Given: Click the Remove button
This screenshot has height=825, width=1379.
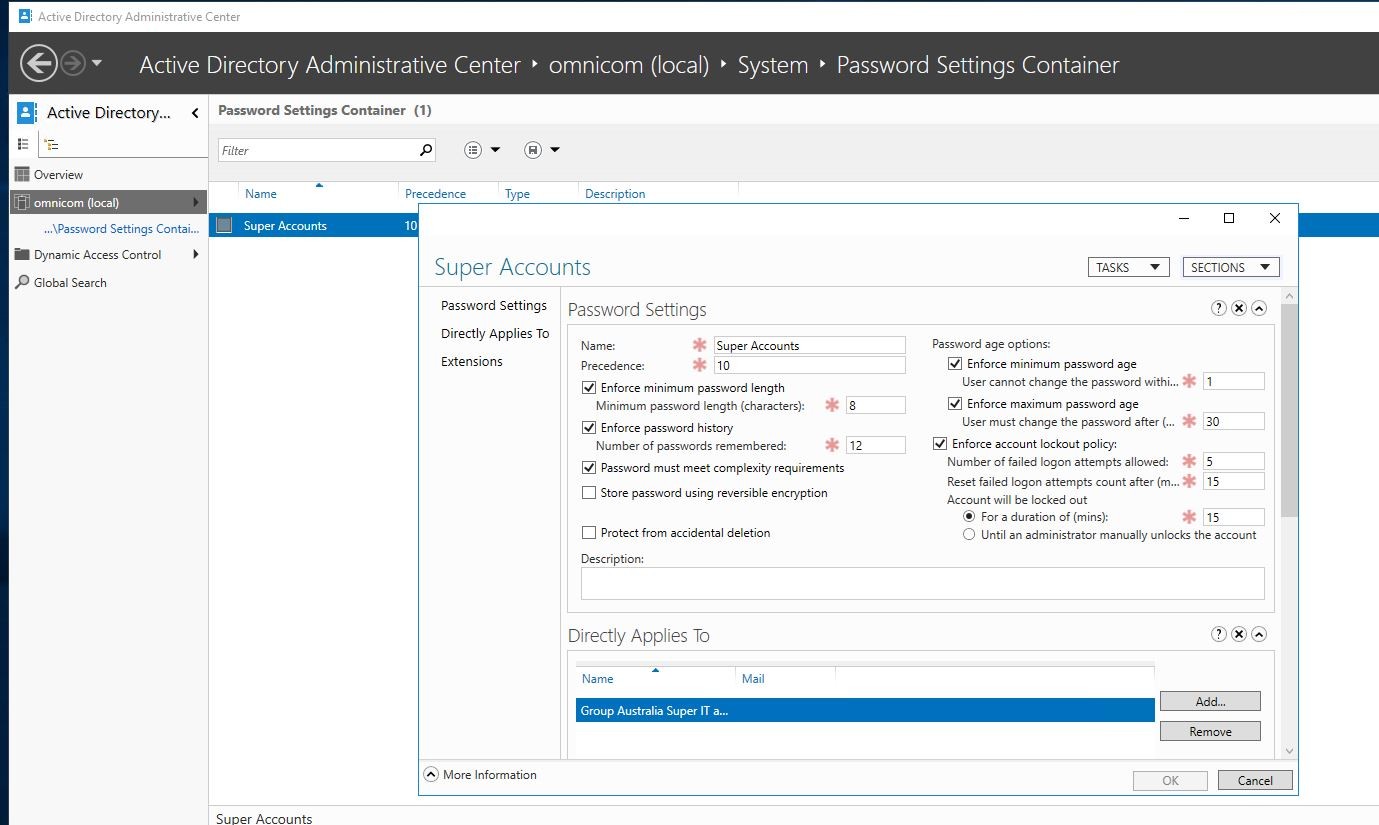Looking at the screenshot, I should click(x=1210, y=732).
